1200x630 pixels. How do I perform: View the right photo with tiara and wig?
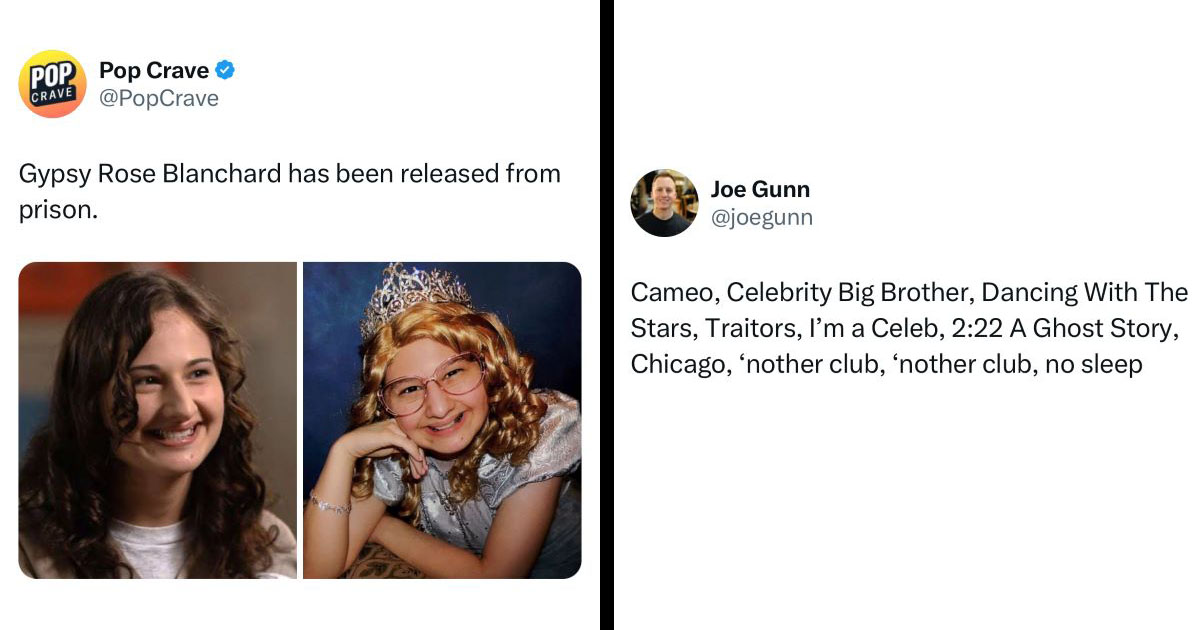tap(442, 420)
